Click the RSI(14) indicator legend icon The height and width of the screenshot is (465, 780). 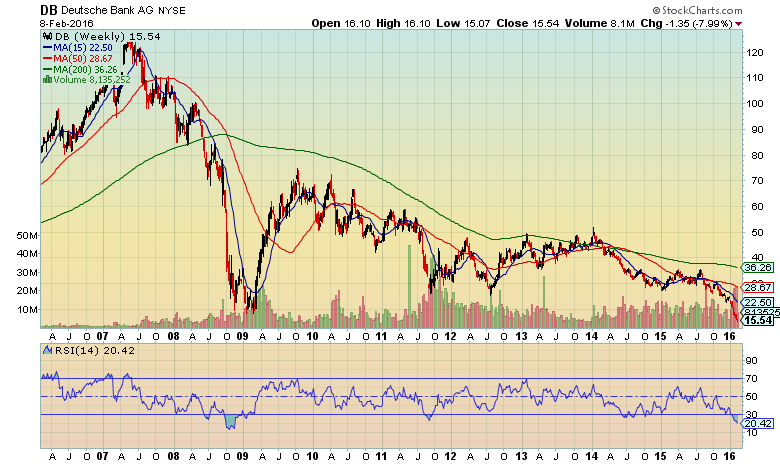pyautogui.click(x=46, y=351)
